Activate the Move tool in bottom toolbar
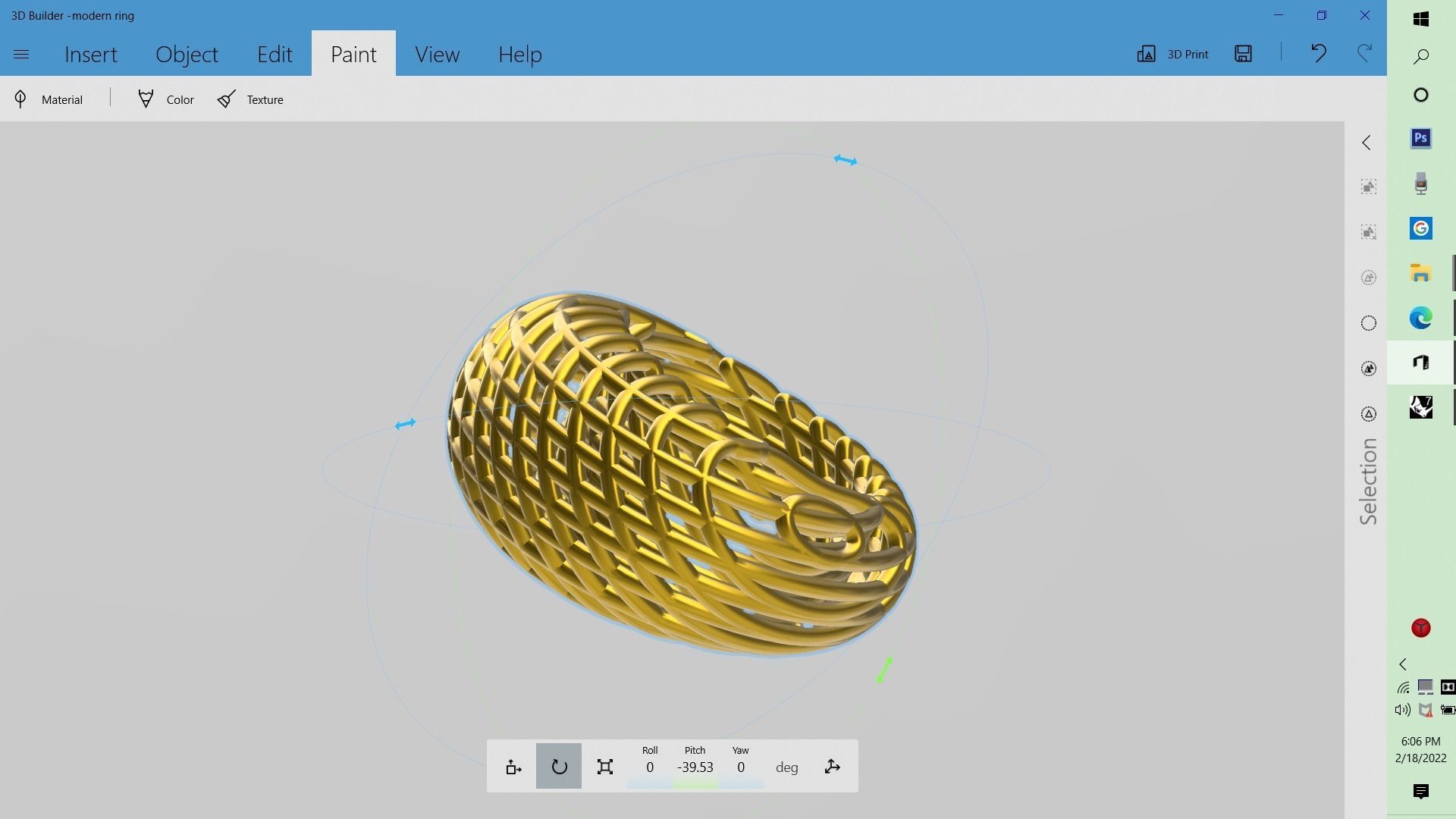This screenshot has height=819, width=1456. (513, 767)
